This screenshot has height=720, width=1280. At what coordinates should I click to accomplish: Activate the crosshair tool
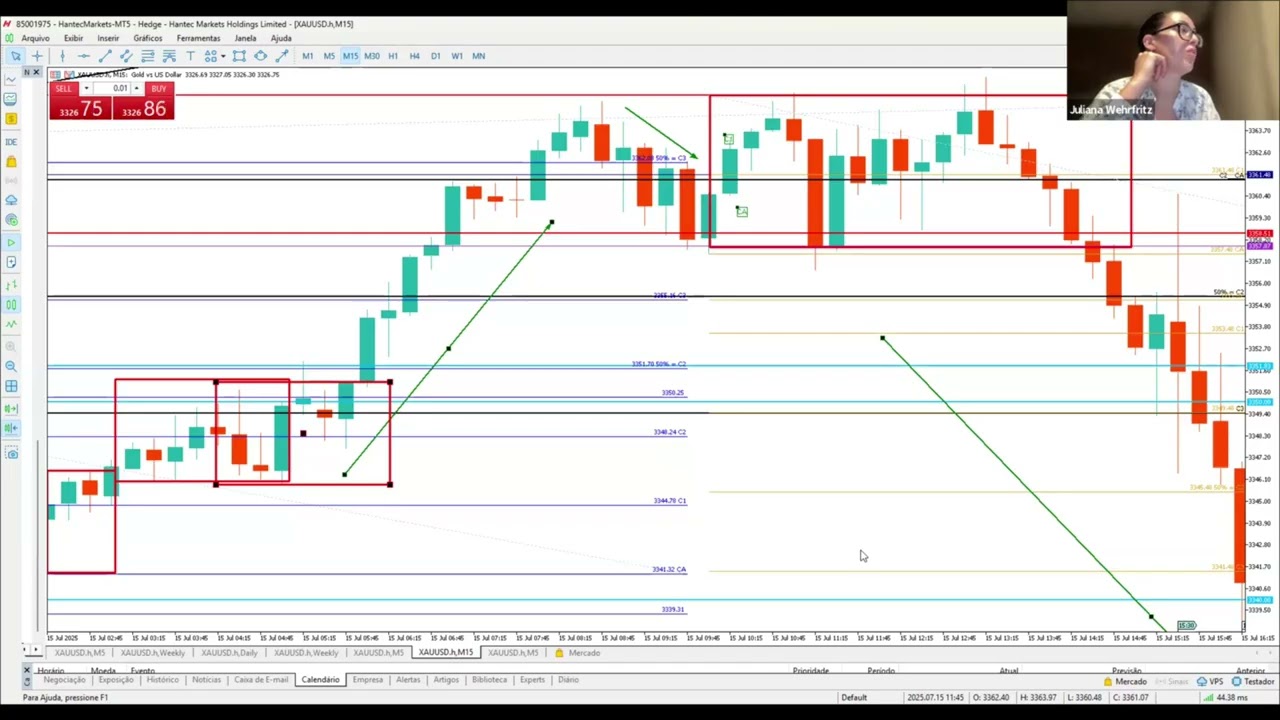pyautogui.click(x=37, y=56)
